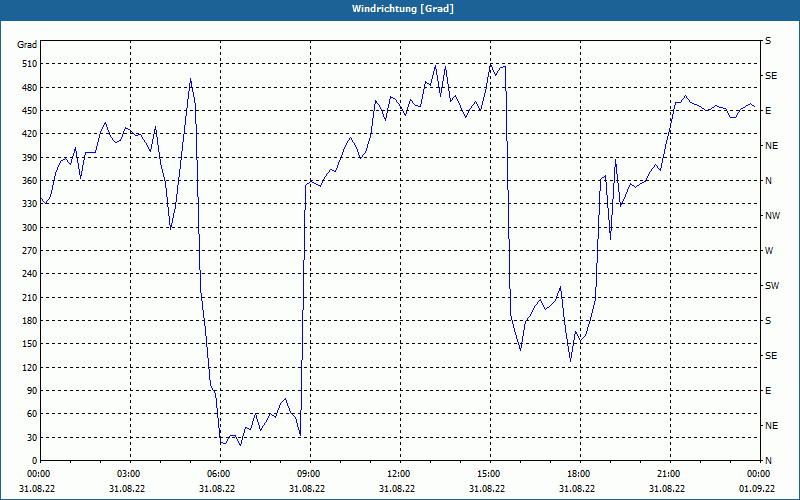The height and width of the screenshot is (500, 800).
Task: Click the "03:00" time label
Action: tap(127, 474)
